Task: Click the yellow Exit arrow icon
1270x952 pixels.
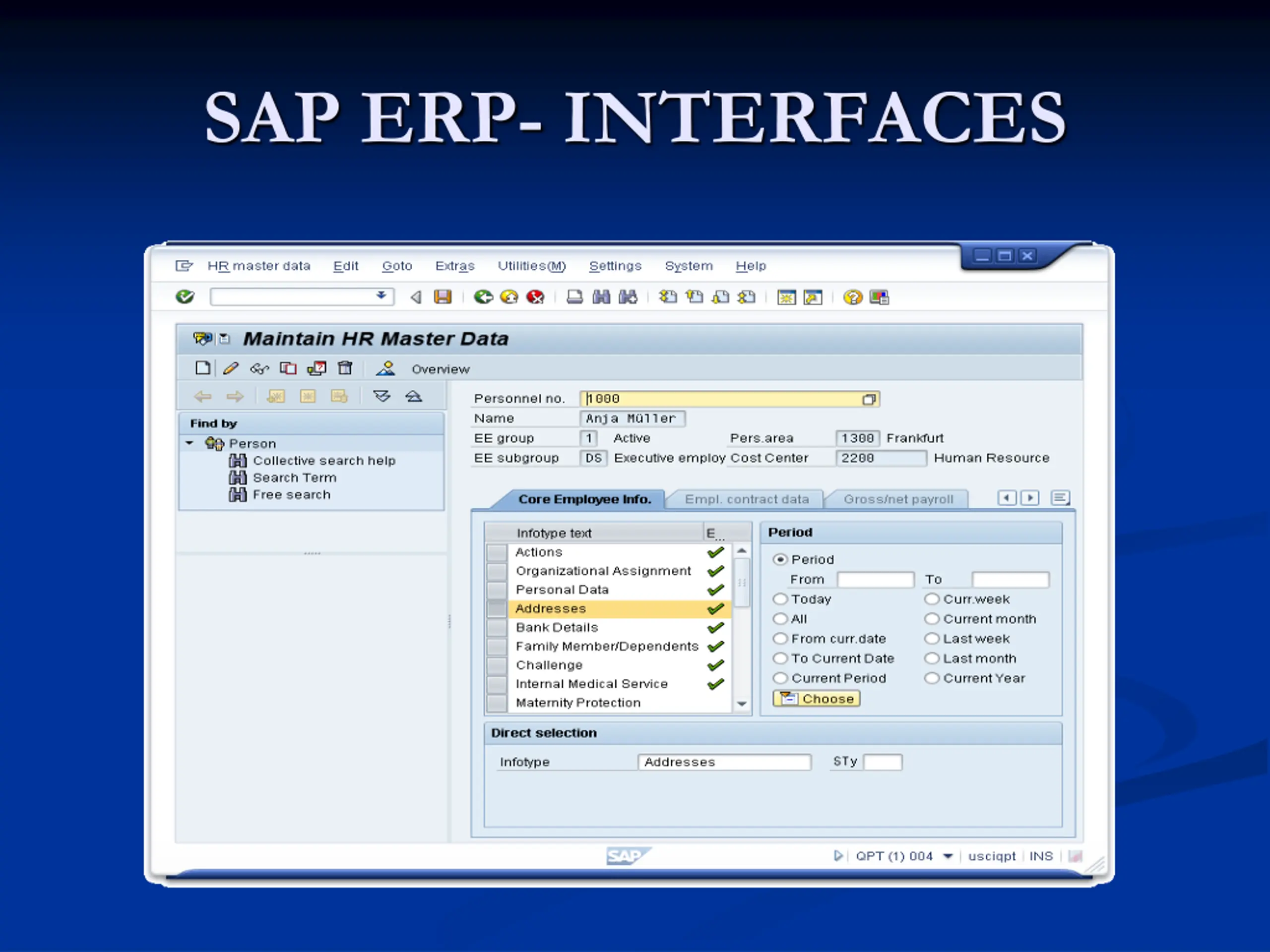Action: 509,297
